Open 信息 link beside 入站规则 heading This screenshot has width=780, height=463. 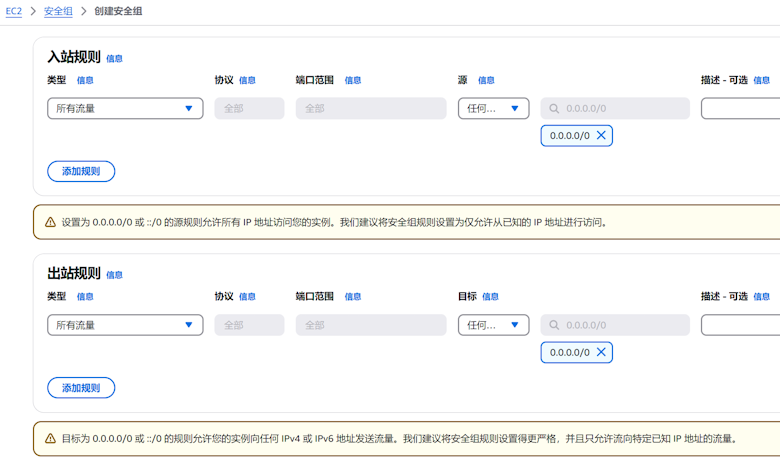click(x=115, y=59)
